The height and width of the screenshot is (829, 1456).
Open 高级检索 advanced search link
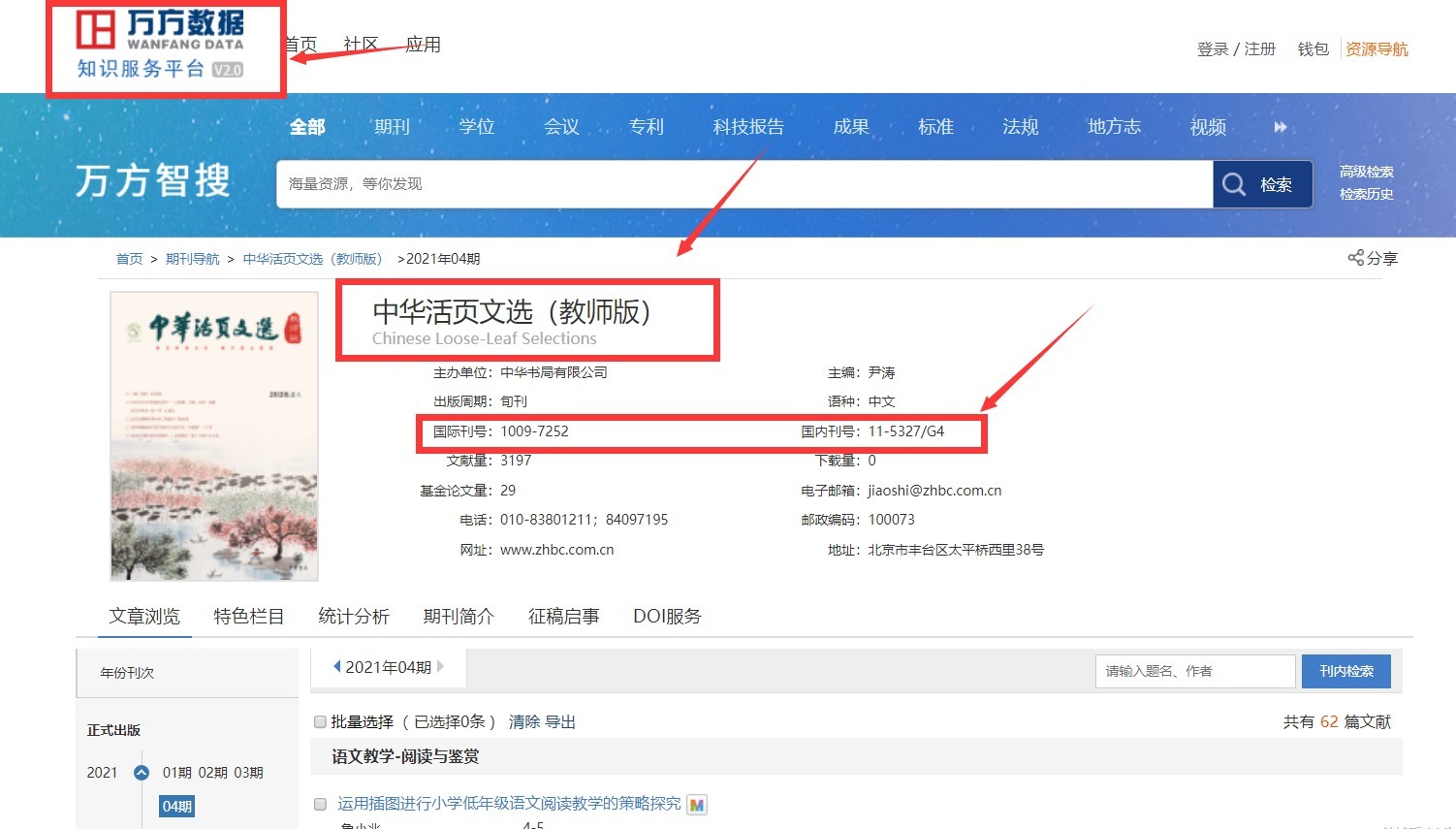pos(1366,172)
